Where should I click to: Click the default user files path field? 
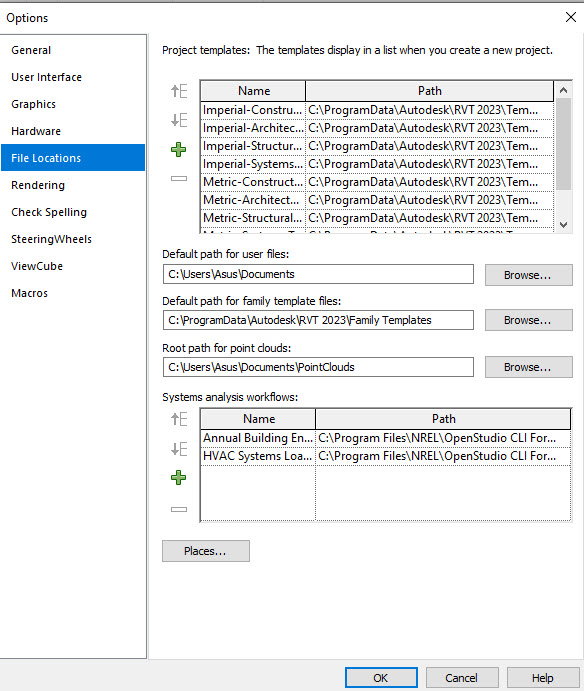[x=318, y=274]
